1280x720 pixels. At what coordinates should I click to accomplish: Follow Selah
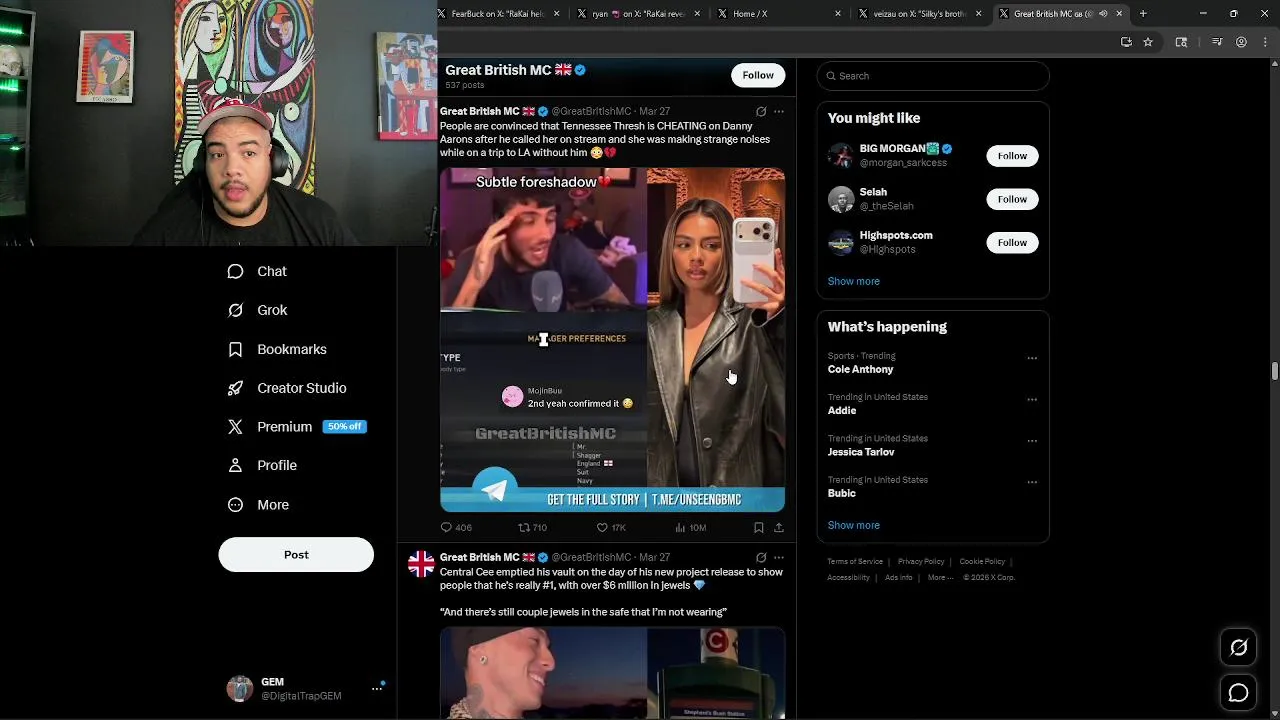pyautogui.click(x=1012, y=199)
